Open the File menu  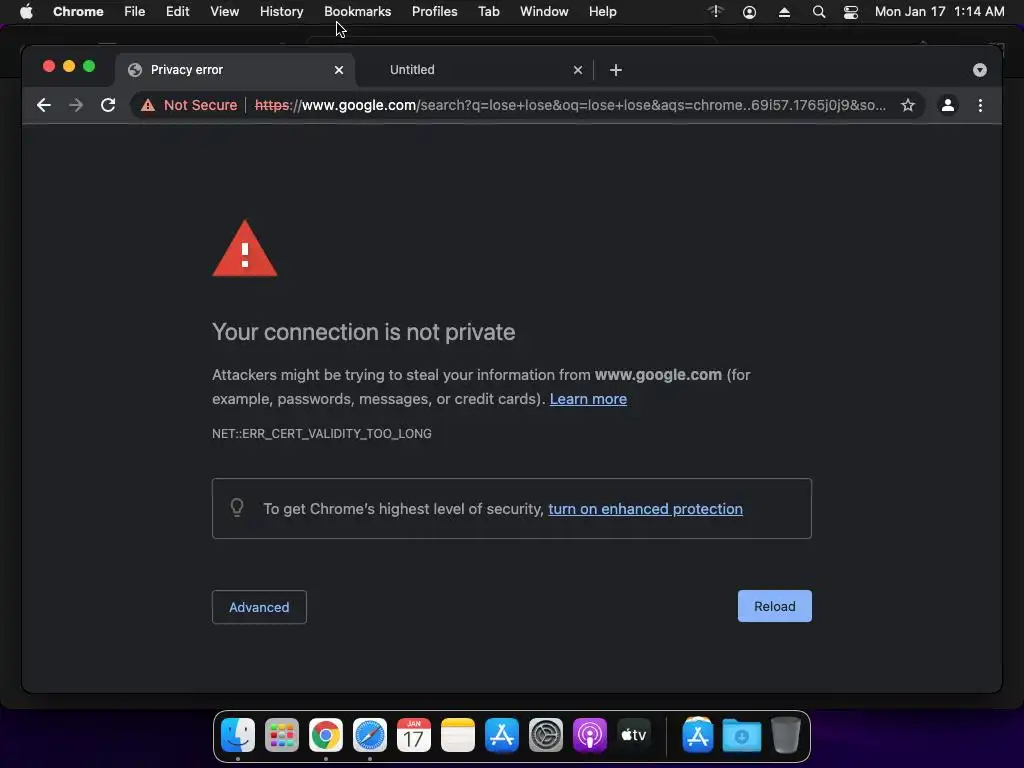(135, 12)
